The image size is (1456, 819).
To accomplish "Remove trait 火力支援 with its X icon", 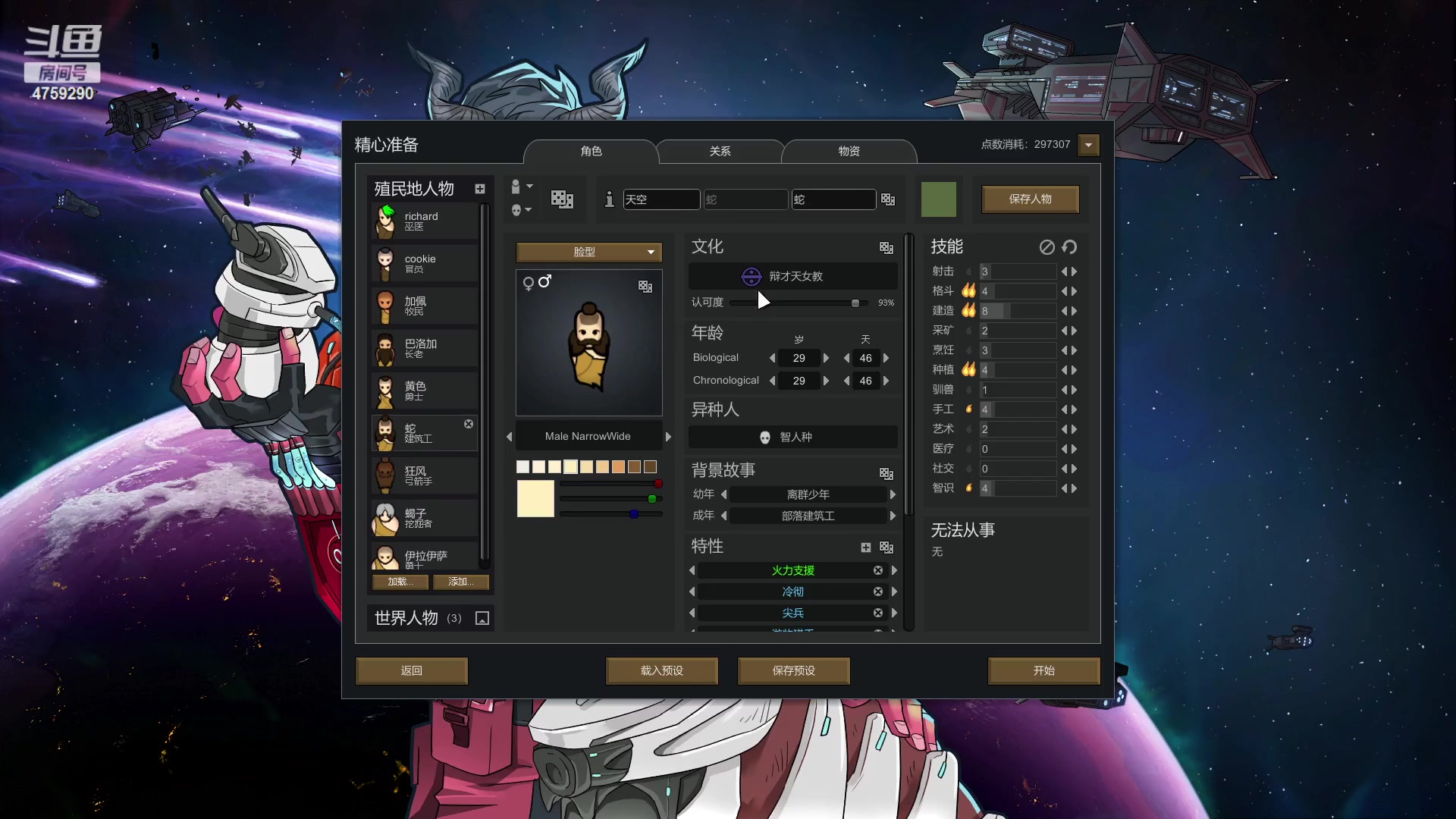I will [878, 570].
